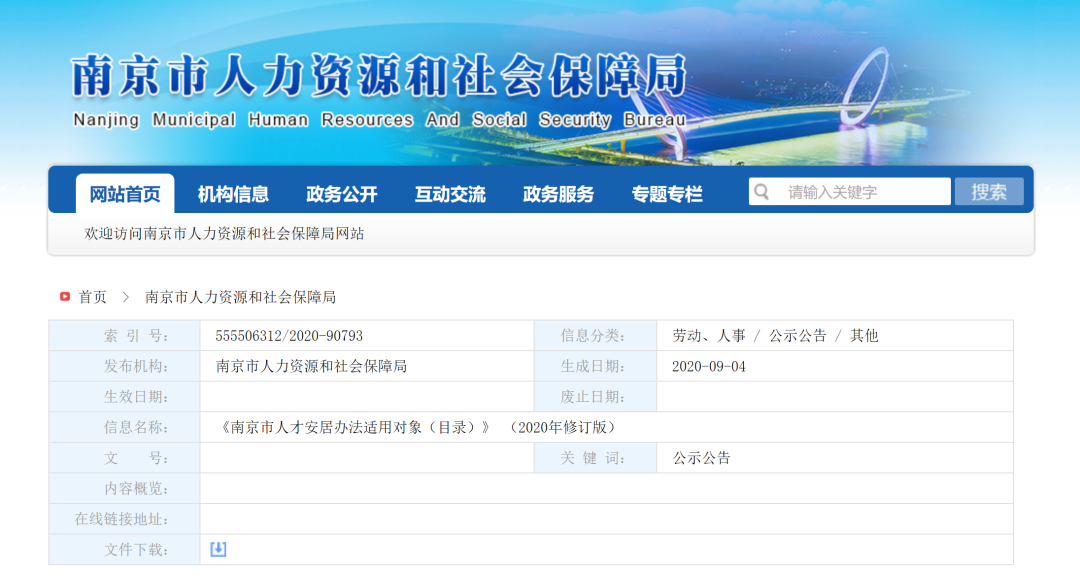Click the 生效日期 label cell
This screenshot has width=1080, height=574.
(x=125, y=397)
